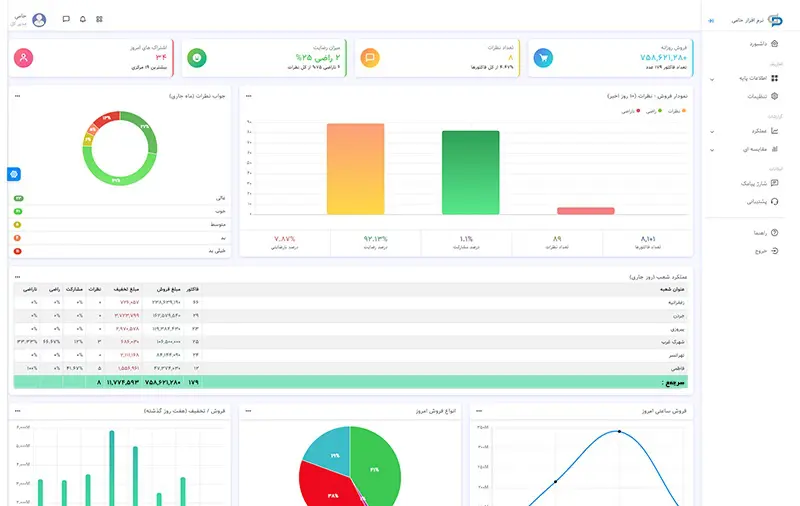800x506 pixels.
Task: Toggle the ناراضی series in chart legend
Action: (631, 111)
